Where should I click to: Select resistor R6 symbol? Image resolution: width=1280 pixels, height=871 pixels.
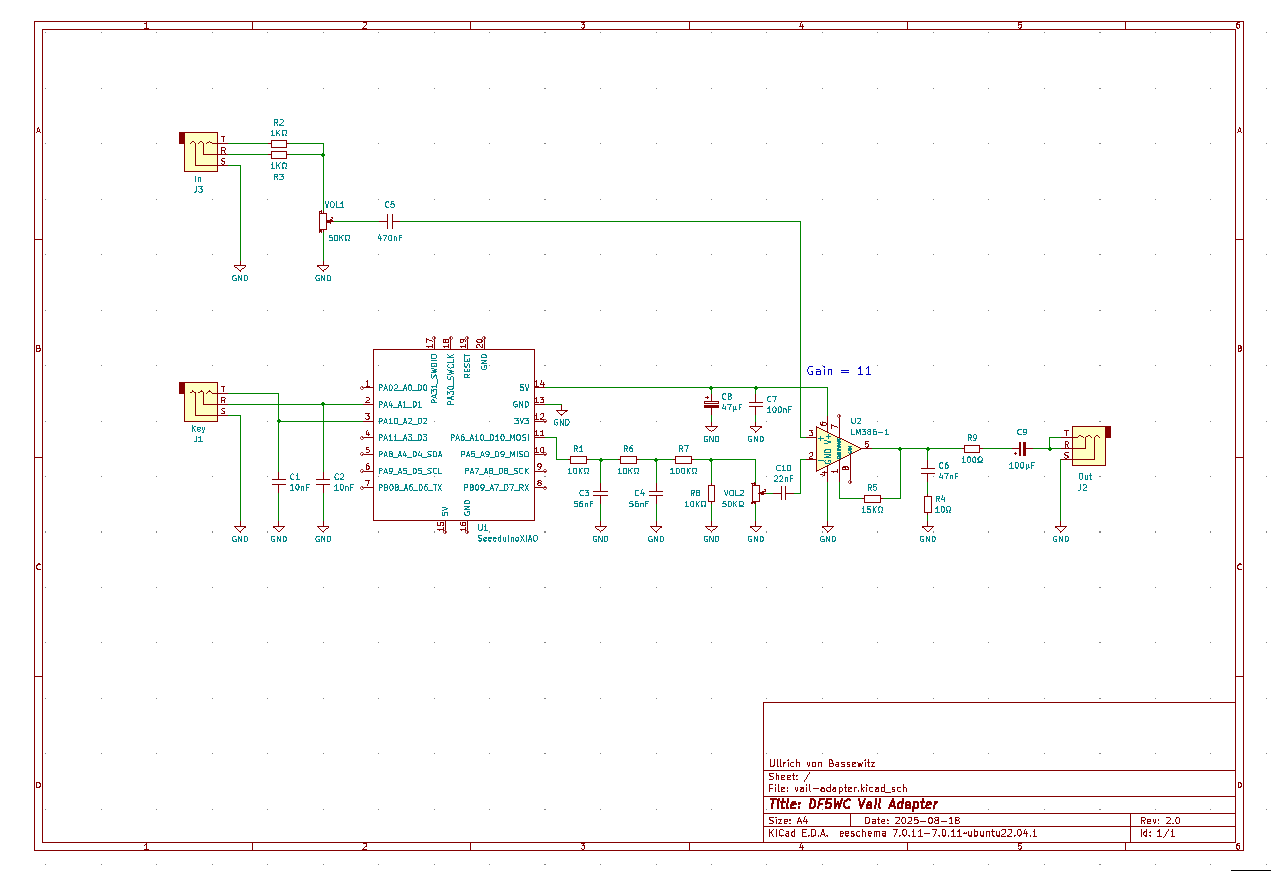628,459
